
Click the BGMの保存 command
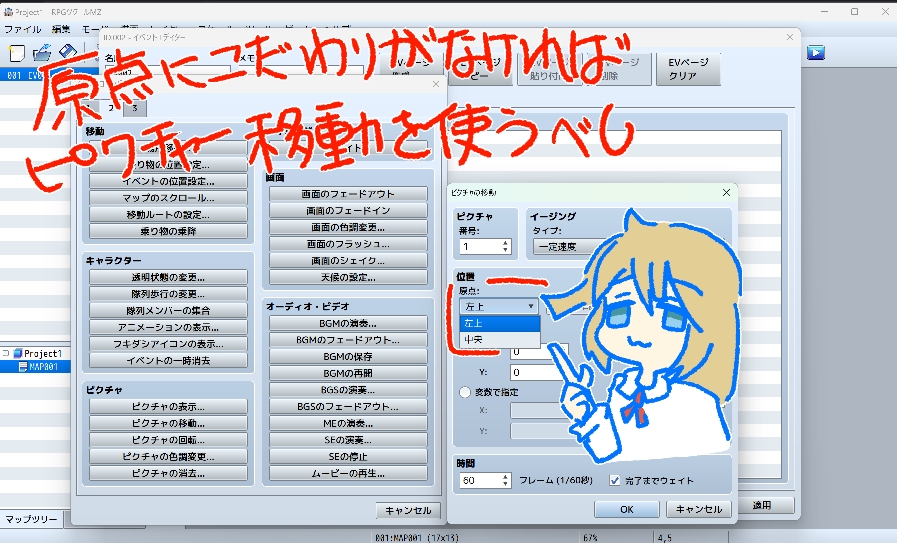point(348,356)
